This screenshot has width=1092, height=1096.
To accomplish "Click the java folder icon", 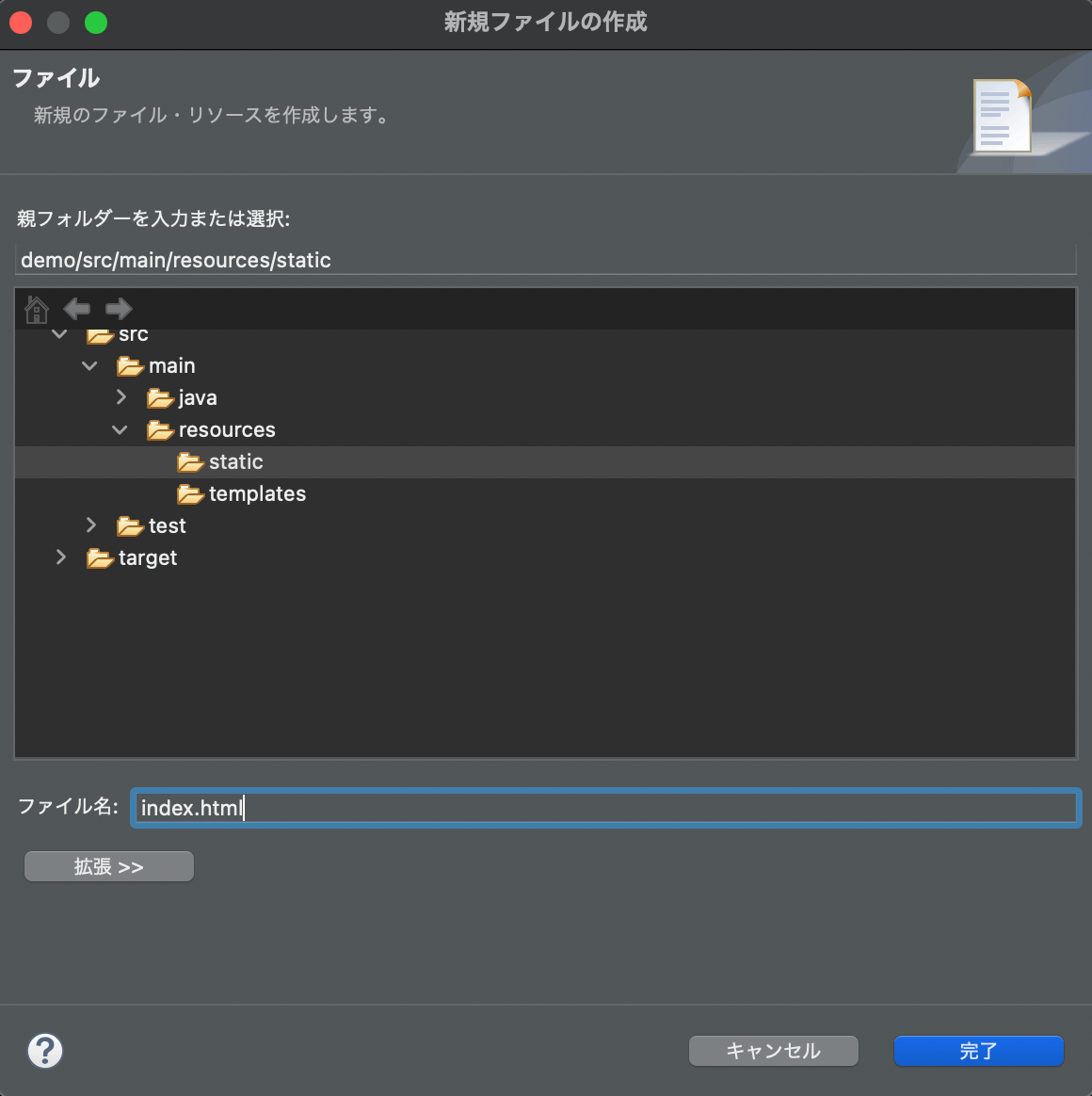I will click(160, 398).
